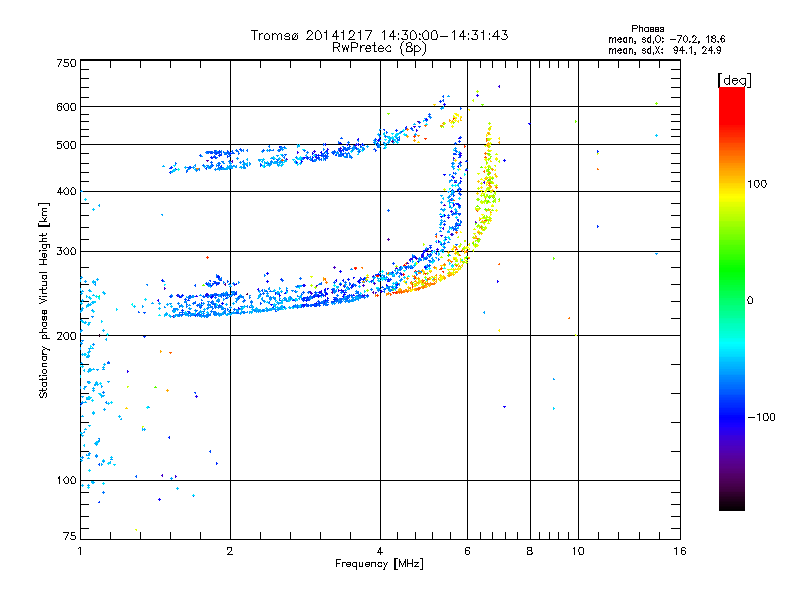Click y-axis tick label "400"
Viewport: 800px width, 600px height.
[66, 191]
